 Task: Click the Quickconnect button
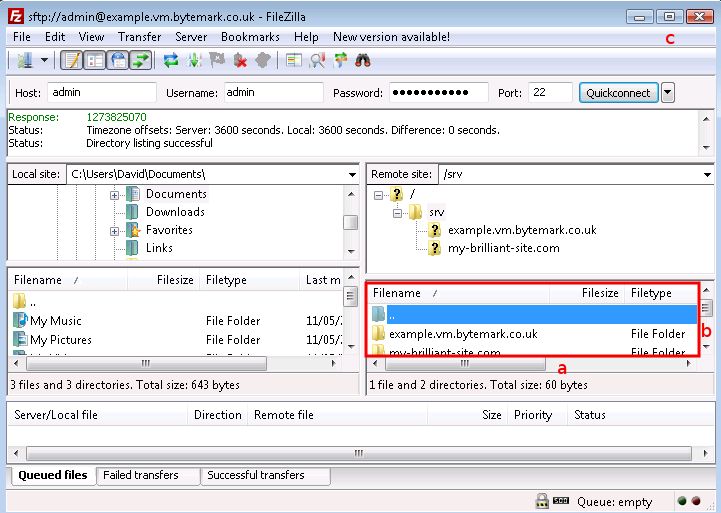(618, 93)
